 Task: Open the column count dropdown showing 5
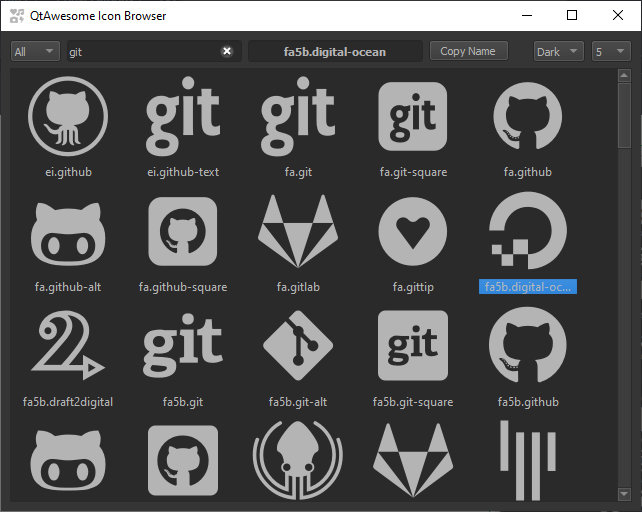coord(611,52)
